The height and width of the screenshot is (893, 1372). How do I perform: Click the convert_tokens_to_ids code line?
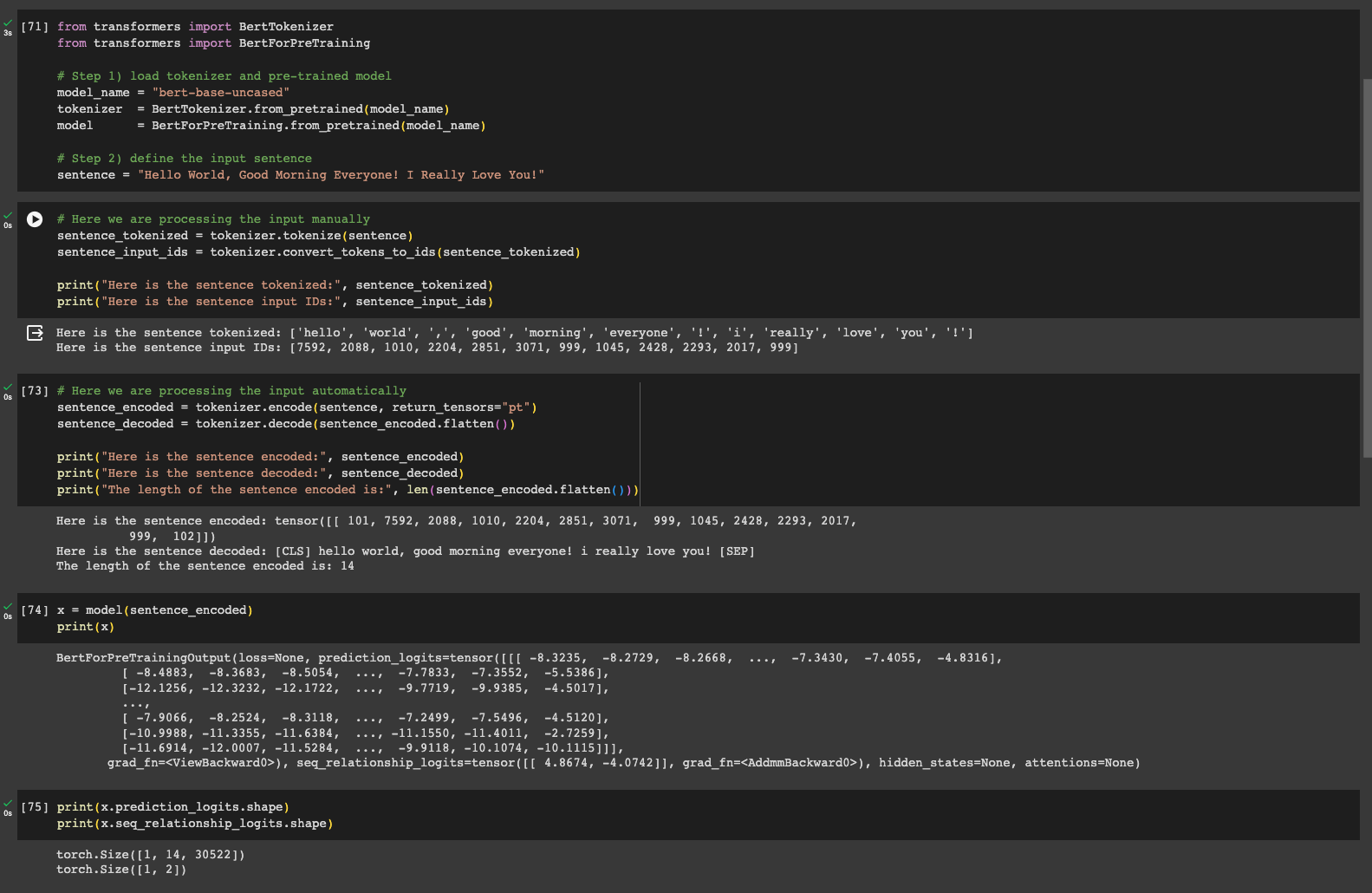coord(319,252)
